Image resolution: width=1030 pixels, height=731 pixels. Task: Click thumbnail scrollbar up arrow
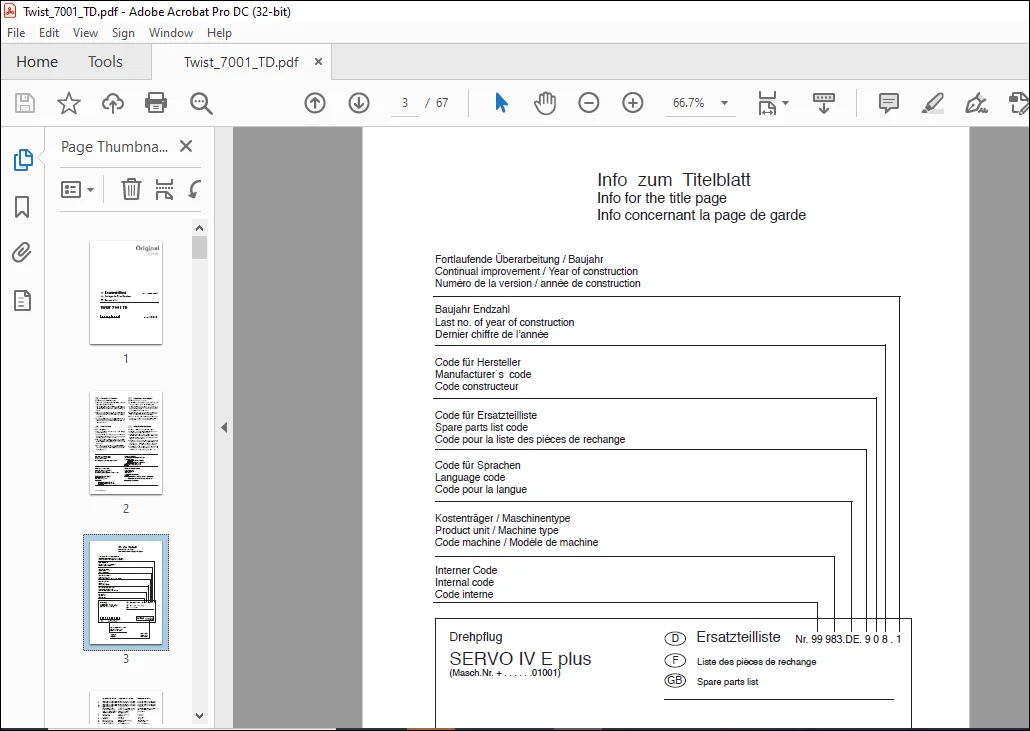click(x=200, y=228)
